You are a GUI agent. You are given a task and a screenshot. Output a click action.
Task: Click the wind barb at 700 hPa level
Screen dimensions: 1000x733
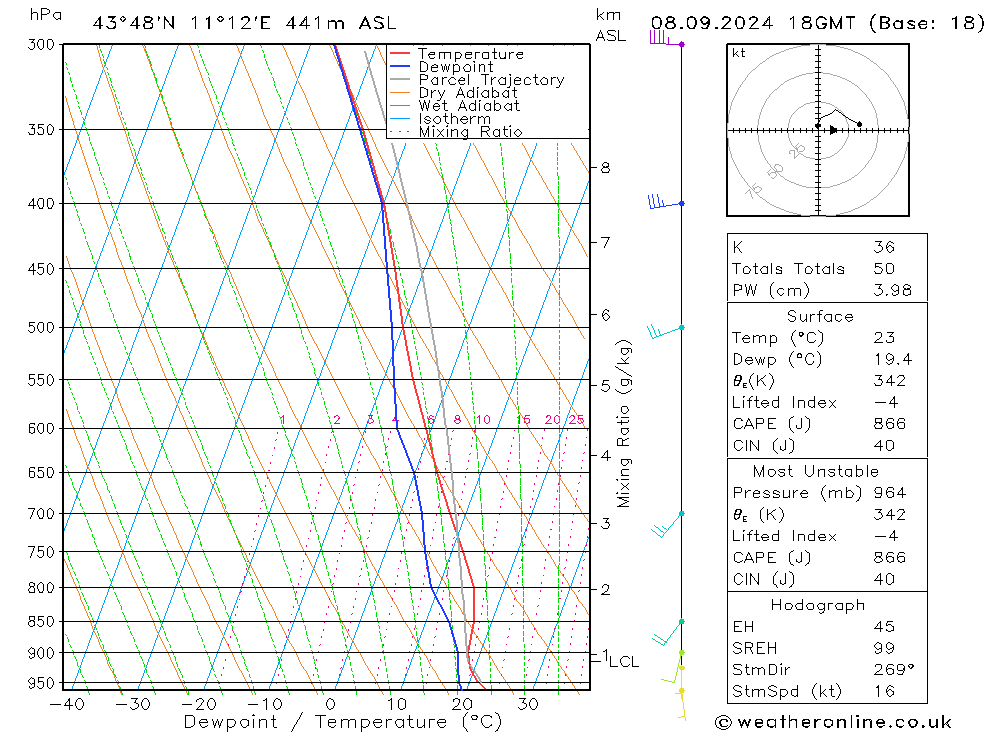point(667,524)
